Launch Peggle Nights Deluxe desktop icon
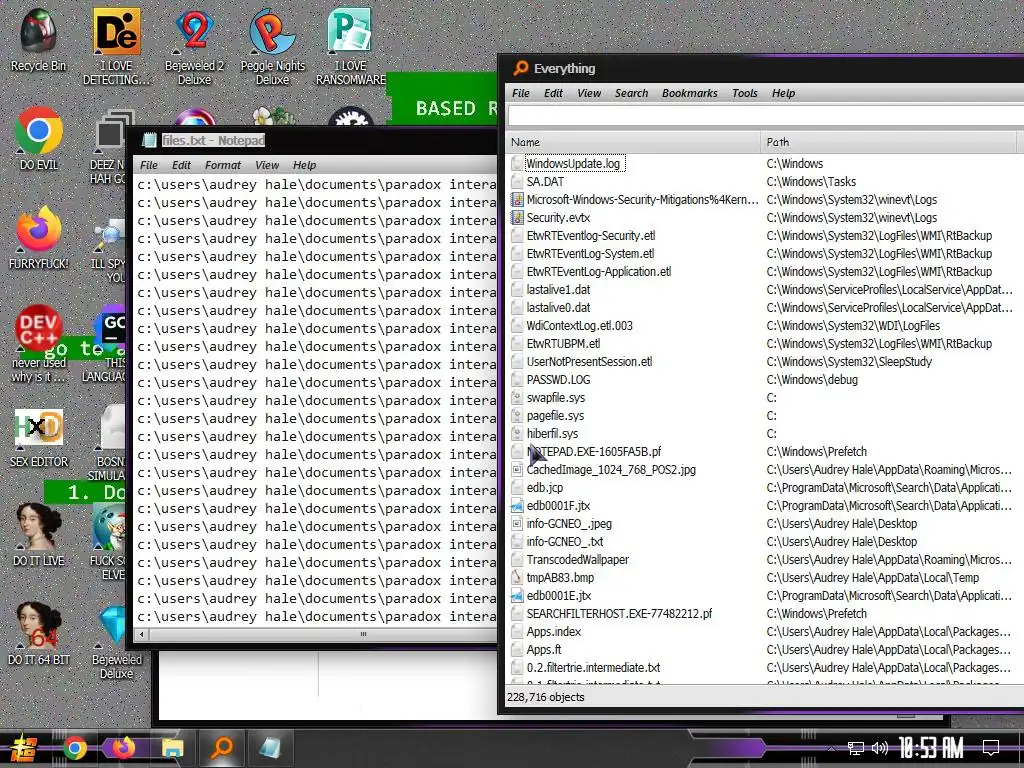The width and height of the screenshot is (1024, 768). (x=272, y=46)
